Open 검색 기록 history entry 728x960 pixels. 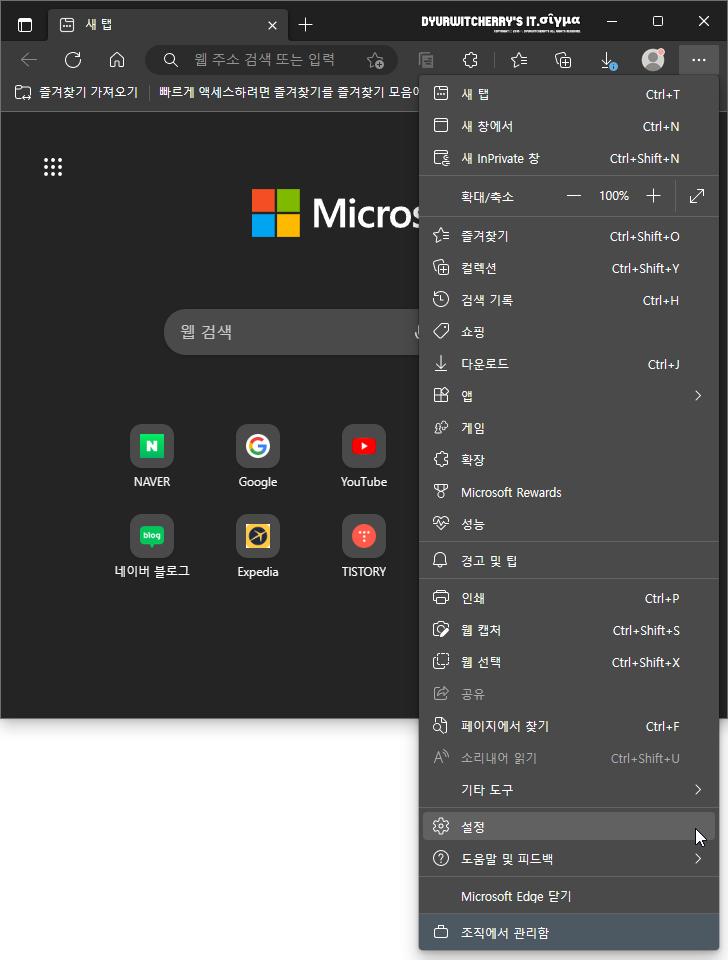point(569,300)
